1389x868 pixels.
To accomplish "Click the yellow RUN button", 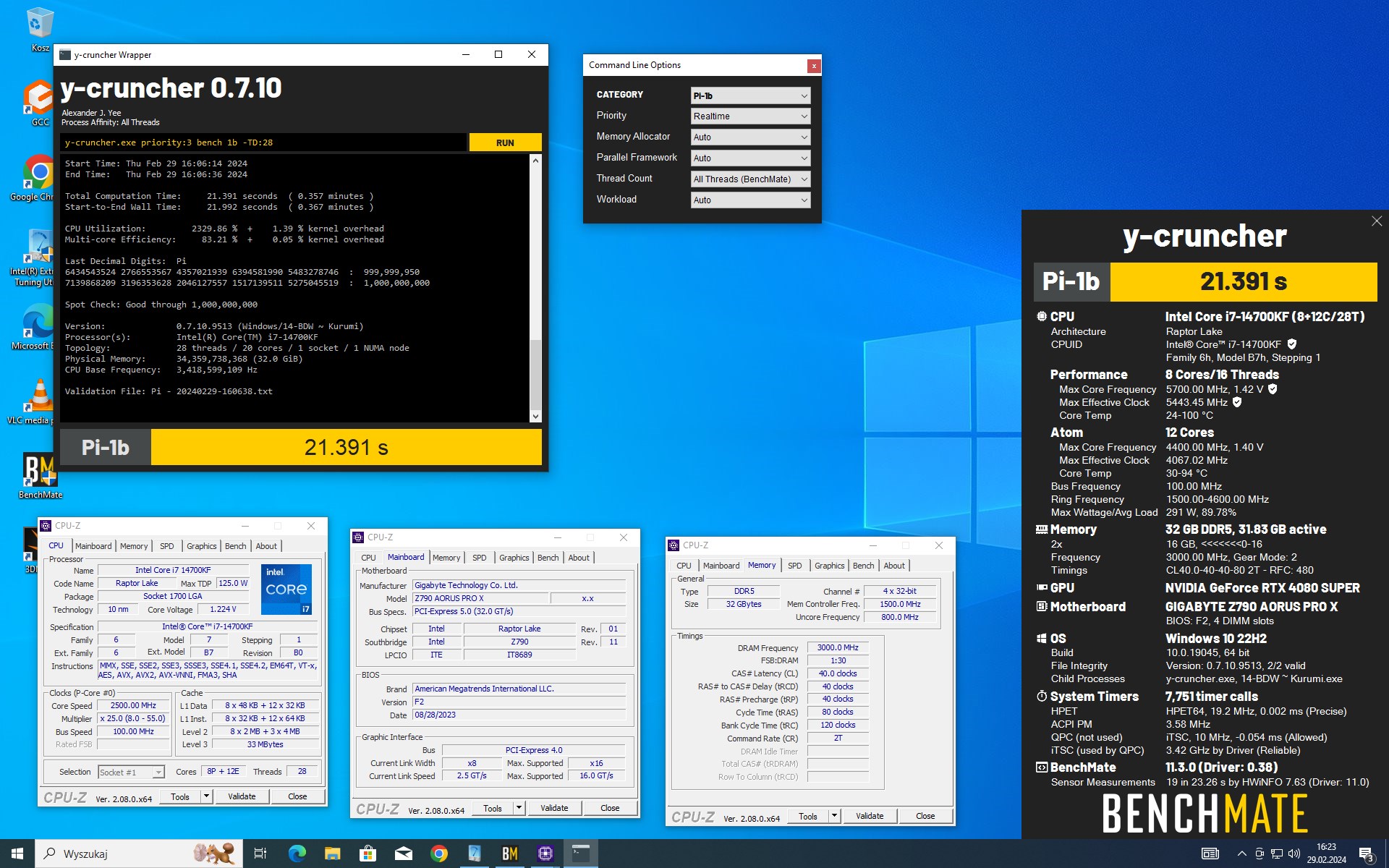I will click(x=505, y=142).
